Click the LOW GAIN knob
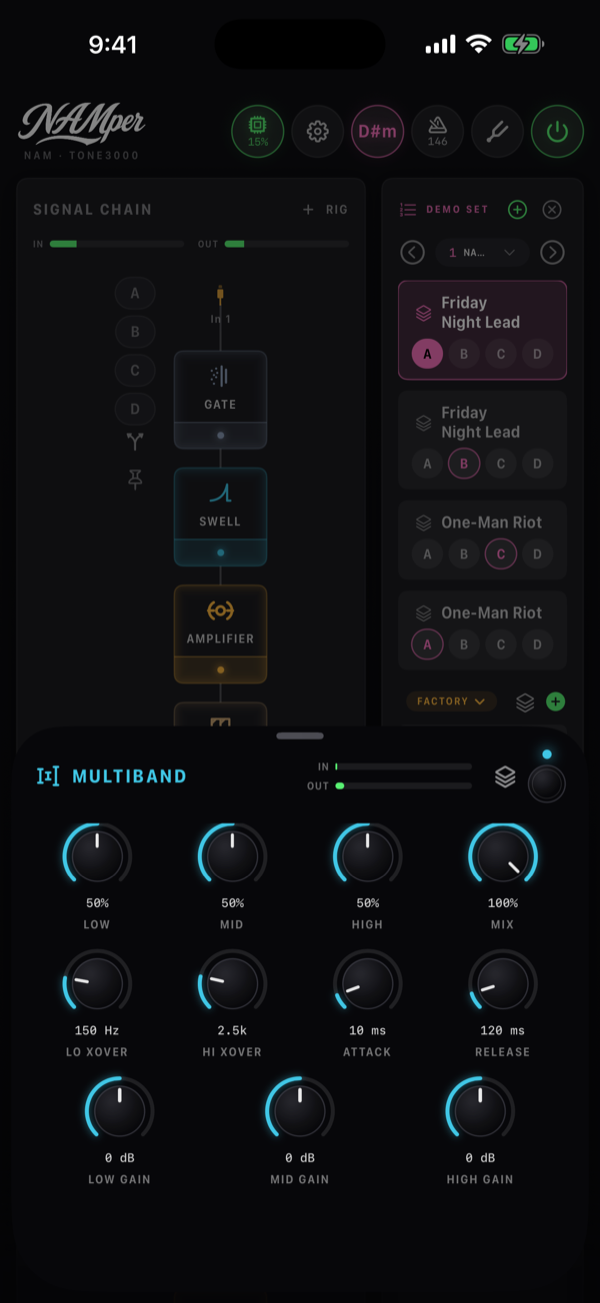The image size is (600, 1303). click(x=119, y=1111)
